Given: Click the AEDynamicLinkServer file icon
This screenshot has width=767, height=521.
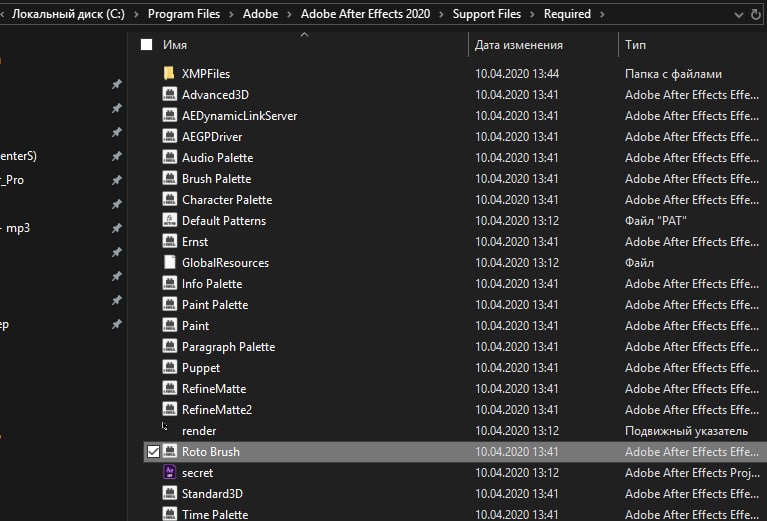Looking at the screenshot, I should click(x=169, y=115).
